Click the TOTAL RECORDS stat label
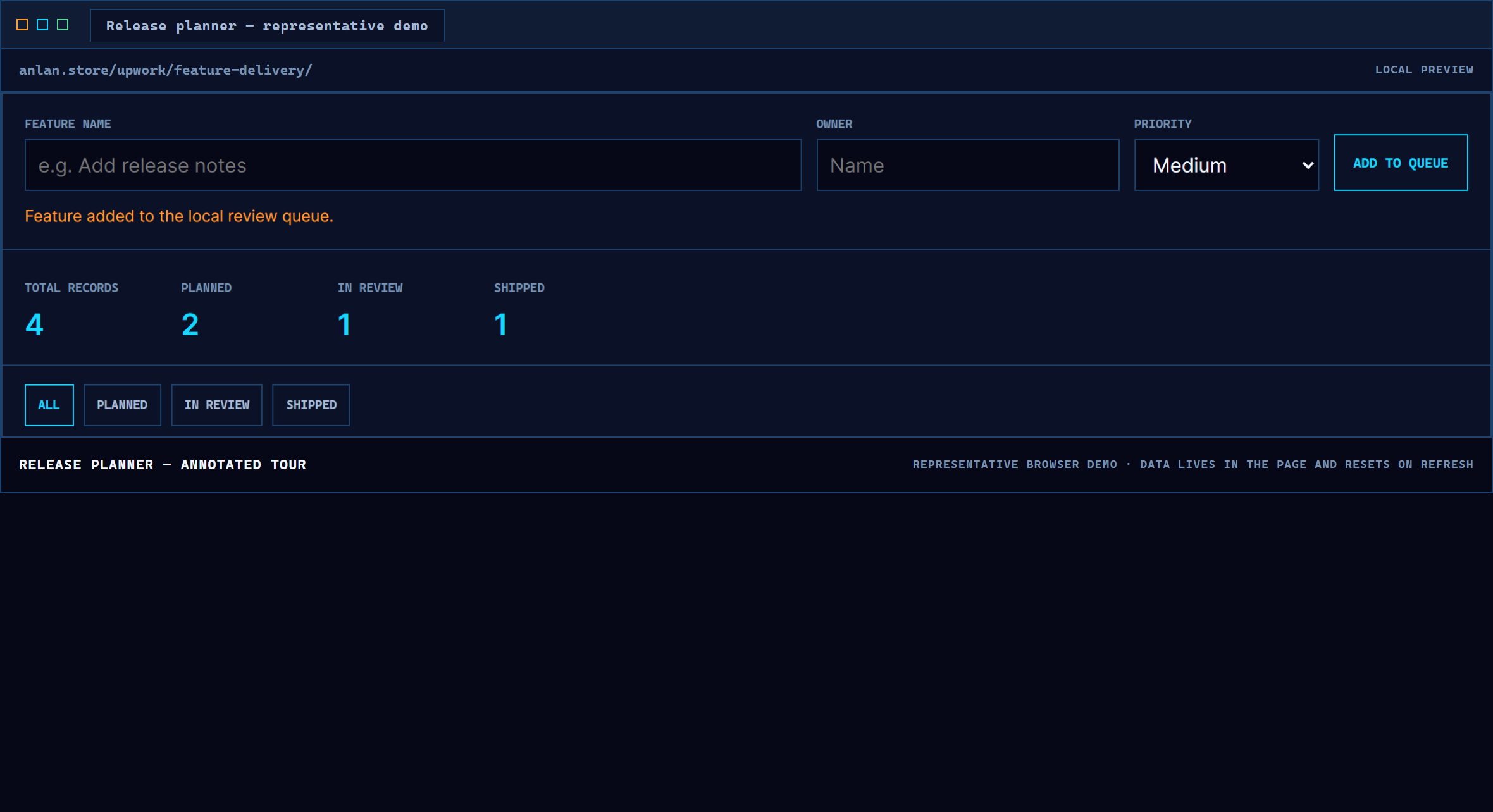 [x=71, y=288]
